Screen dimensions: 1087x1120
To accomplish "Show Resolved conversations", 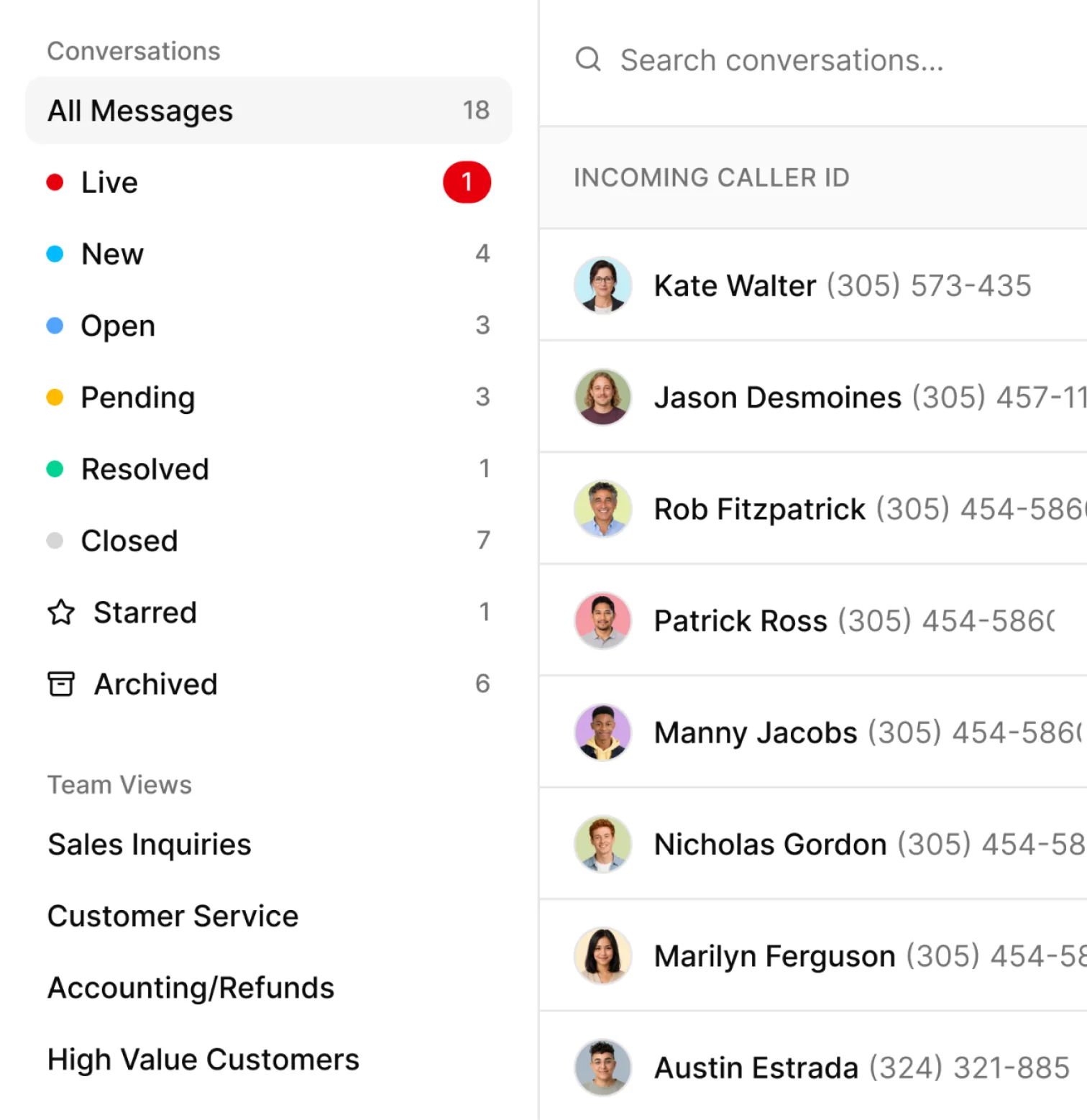I will (x=269, y=469).
